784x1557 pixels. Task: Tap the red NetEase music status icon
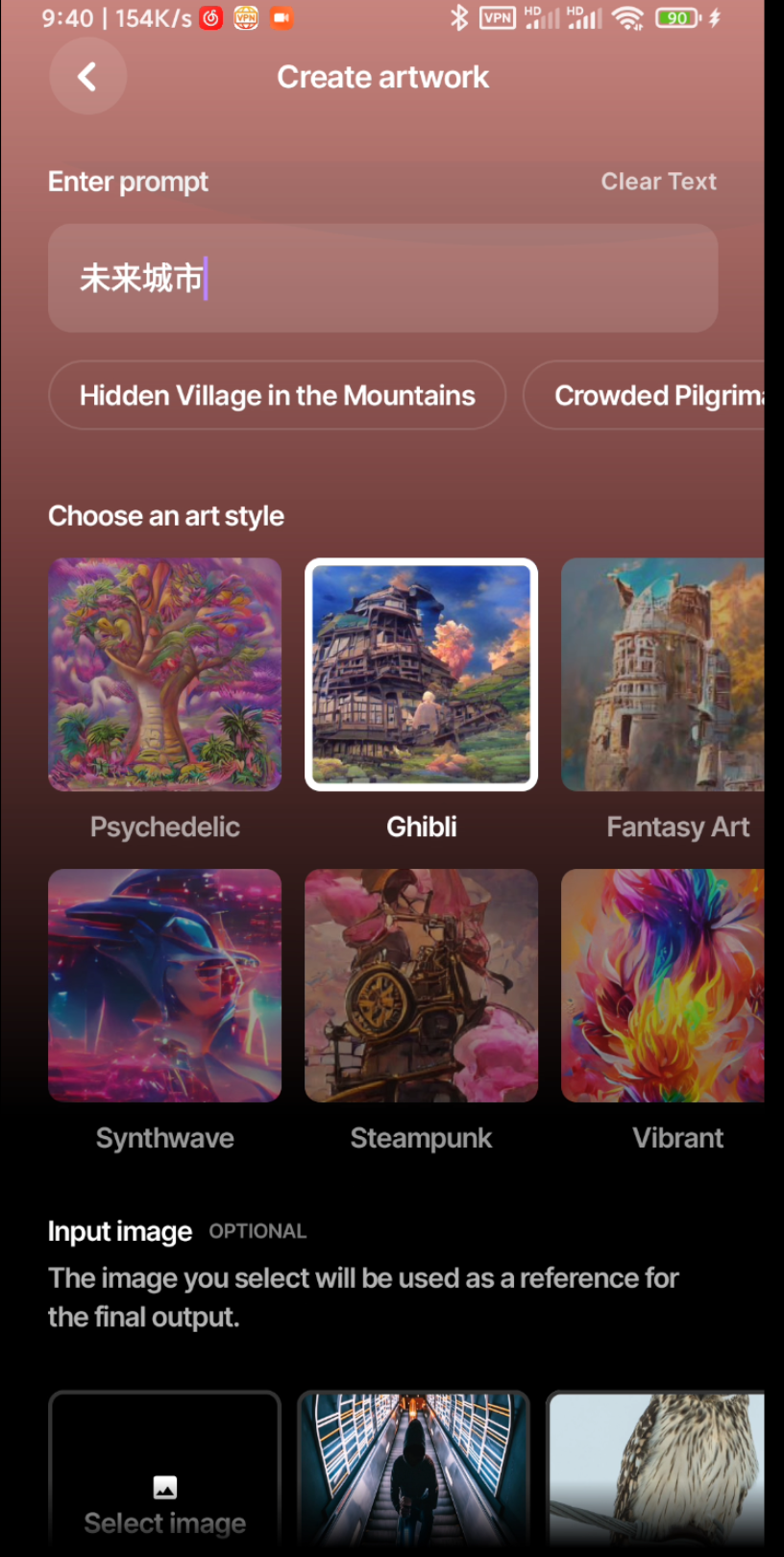tap(211, 17)
